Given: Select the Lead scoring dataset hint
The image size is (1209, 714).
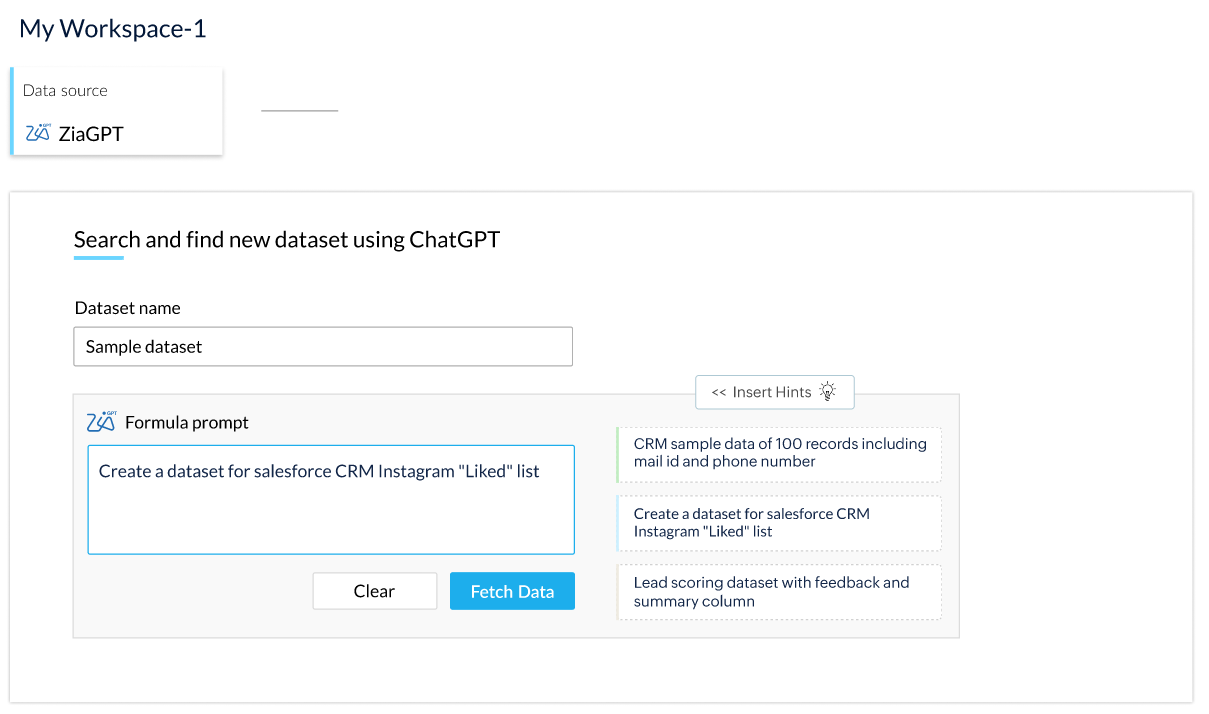Looking at the screenshot, I should (x=779, y=592).
